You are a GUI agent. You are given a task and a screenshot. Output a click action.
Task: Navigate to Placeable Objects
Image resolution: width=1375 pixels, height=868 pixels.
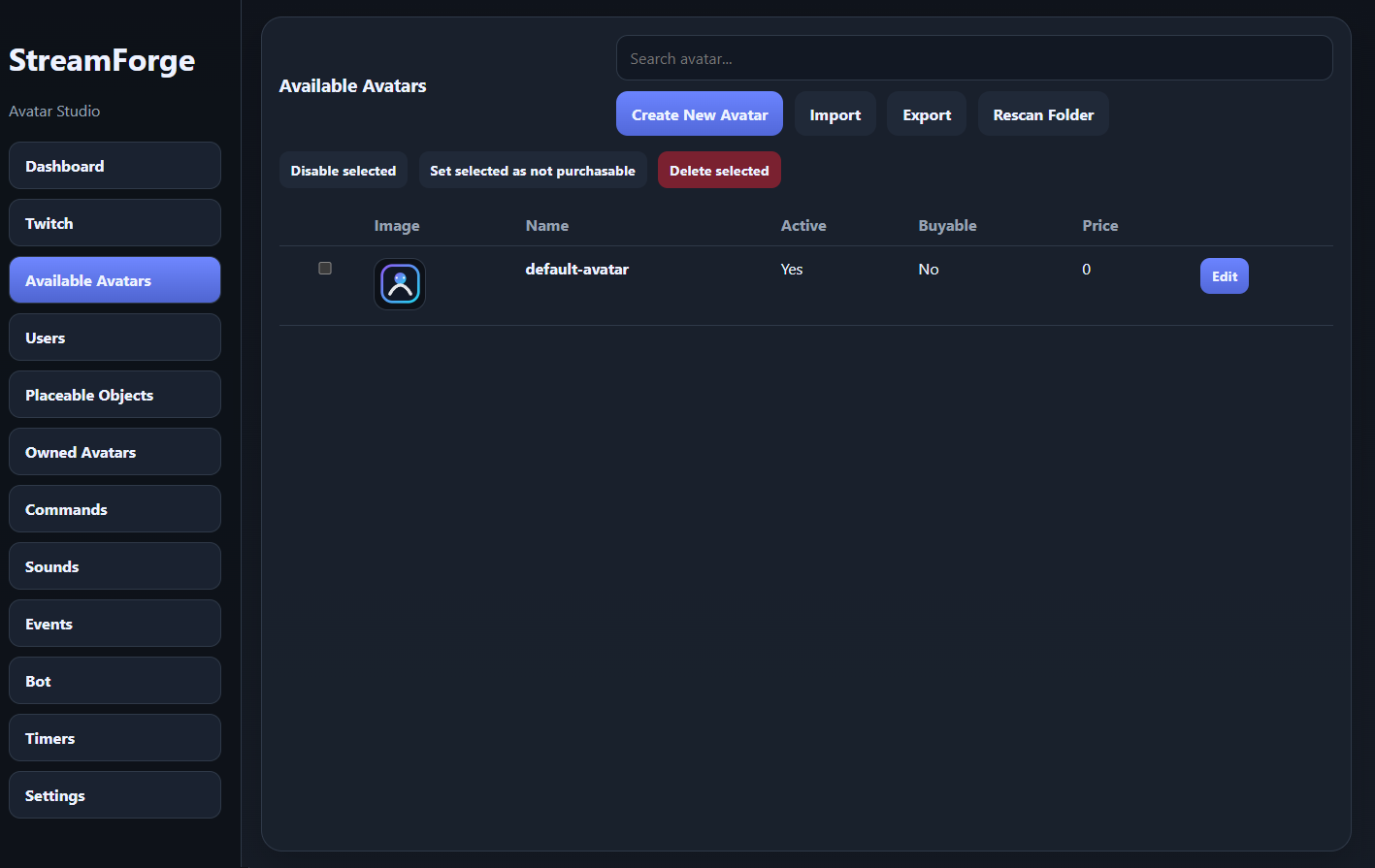tap(115, 395)
